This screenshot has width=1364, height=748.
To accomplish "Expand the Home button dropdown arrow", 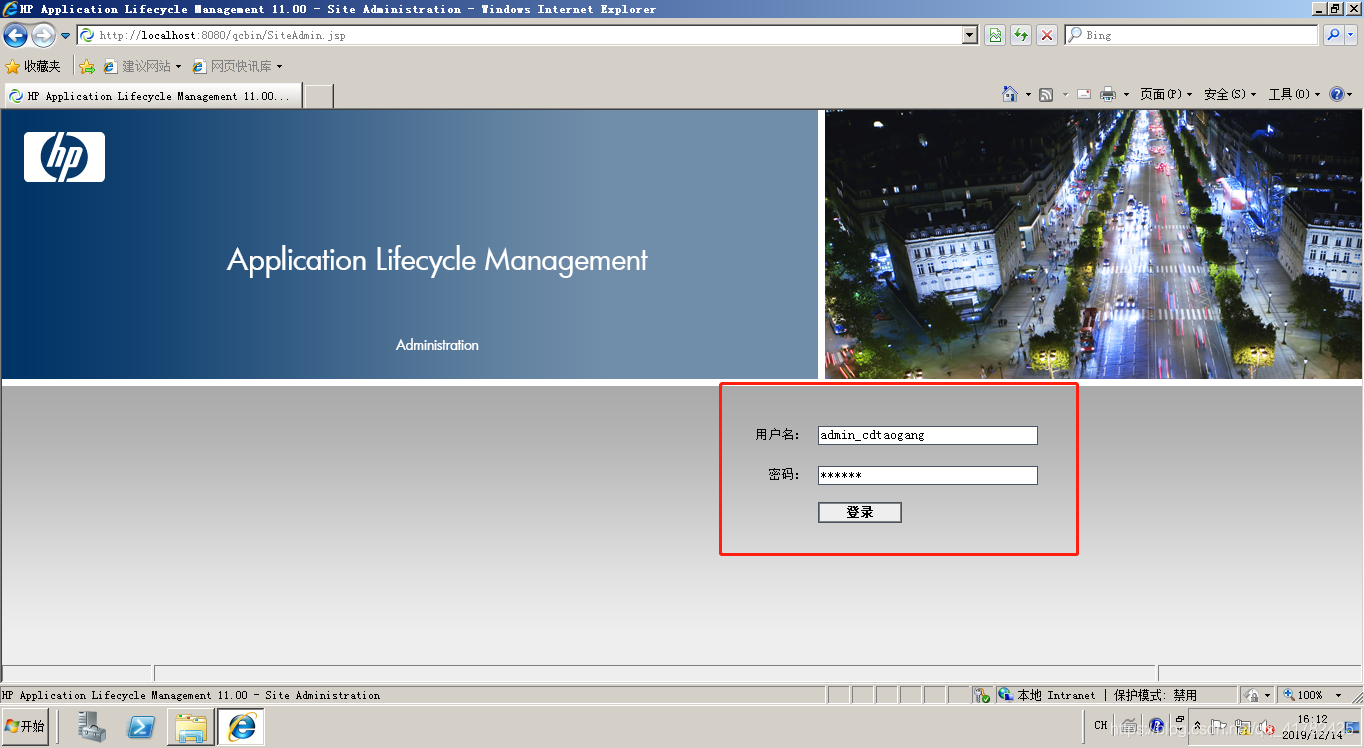I will point(1028,94).
